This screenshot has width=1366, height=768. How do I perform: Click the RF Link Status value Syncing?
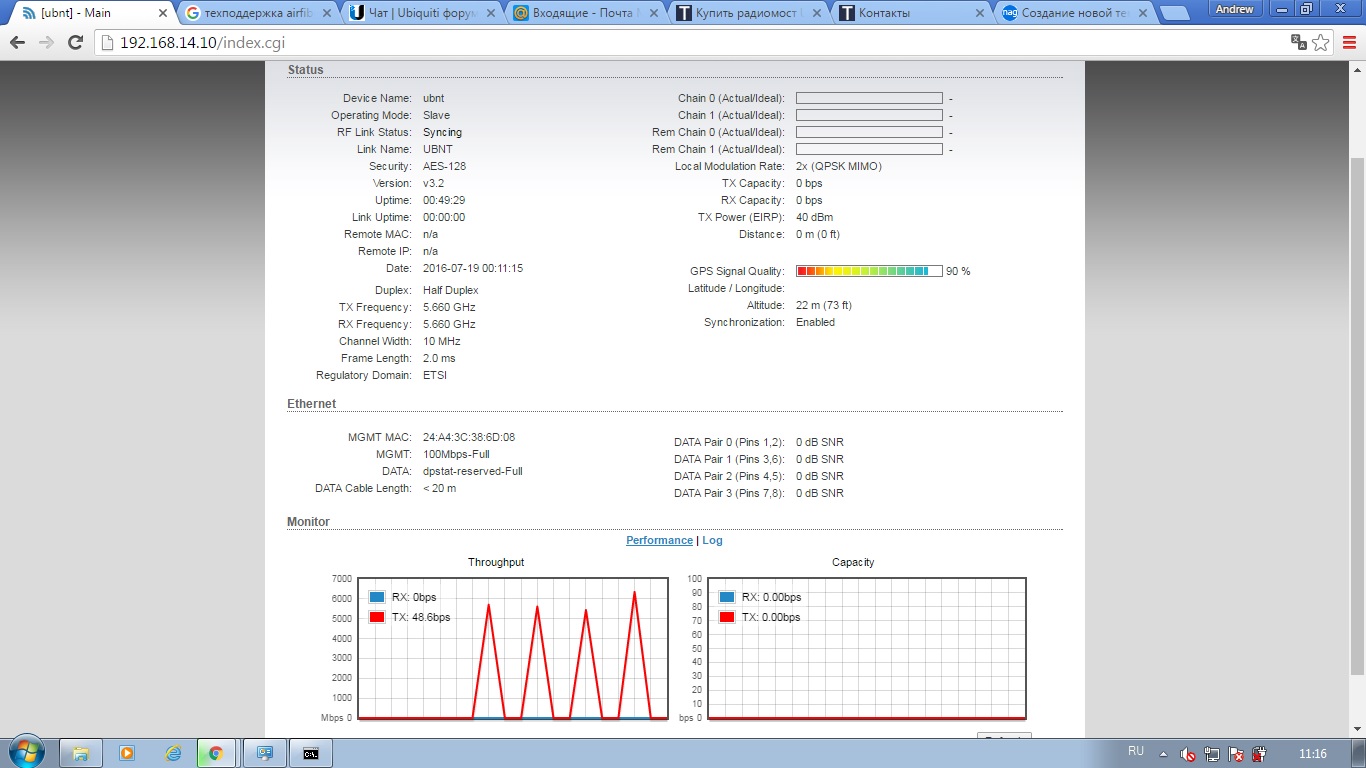[x=442, y=132]
